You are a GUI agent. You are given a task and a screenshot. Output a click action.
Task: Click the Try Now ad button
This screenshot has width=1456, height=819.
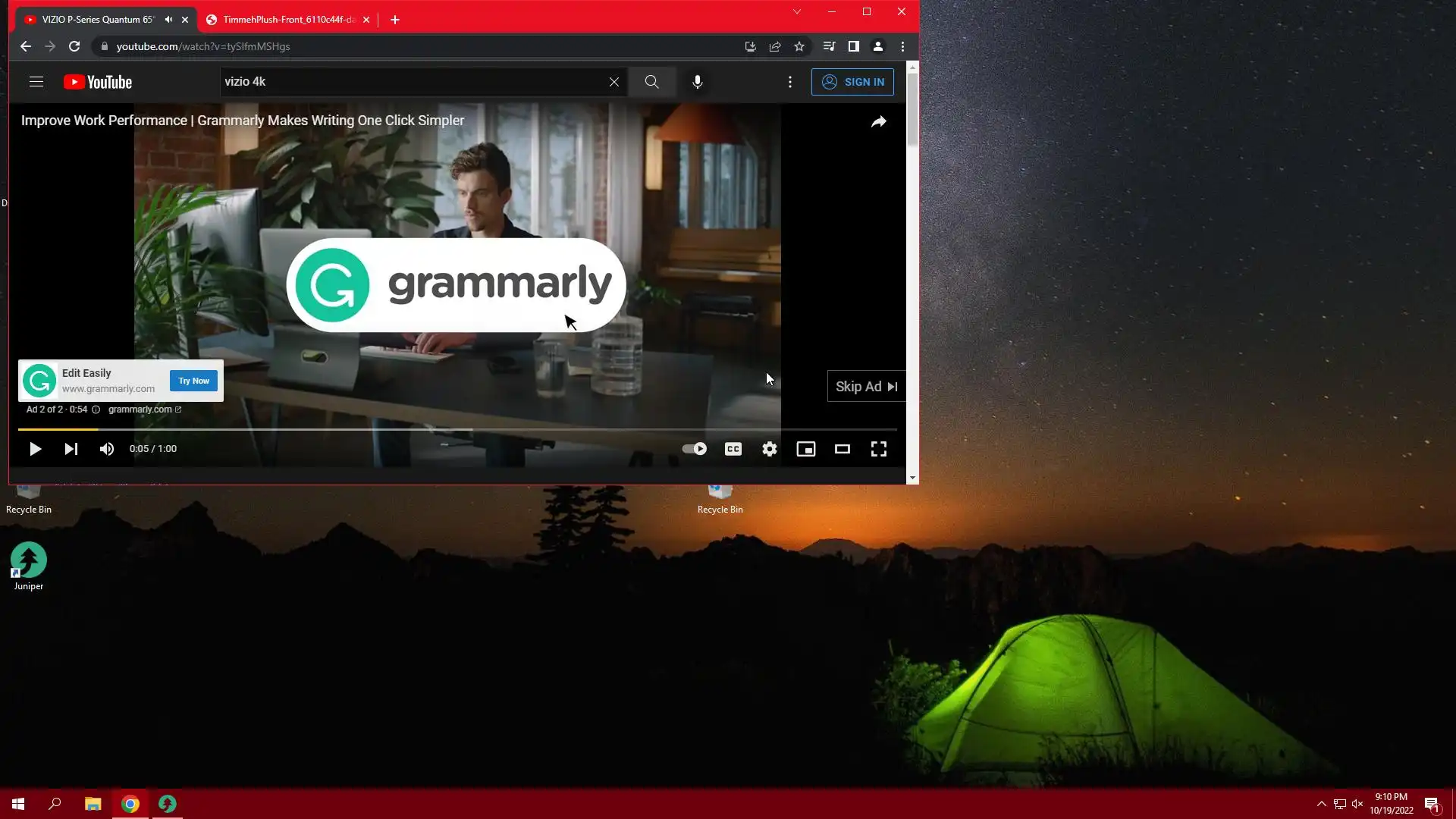pos(193,381)
